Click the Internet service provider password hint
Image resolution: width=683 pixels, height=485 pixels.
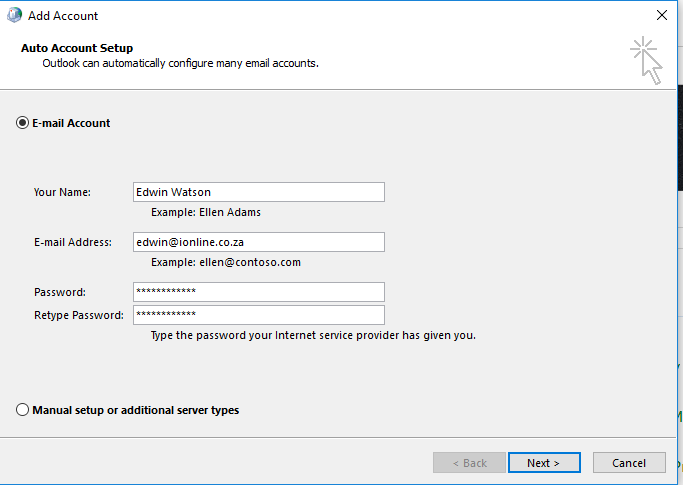(x=313, y=336)
